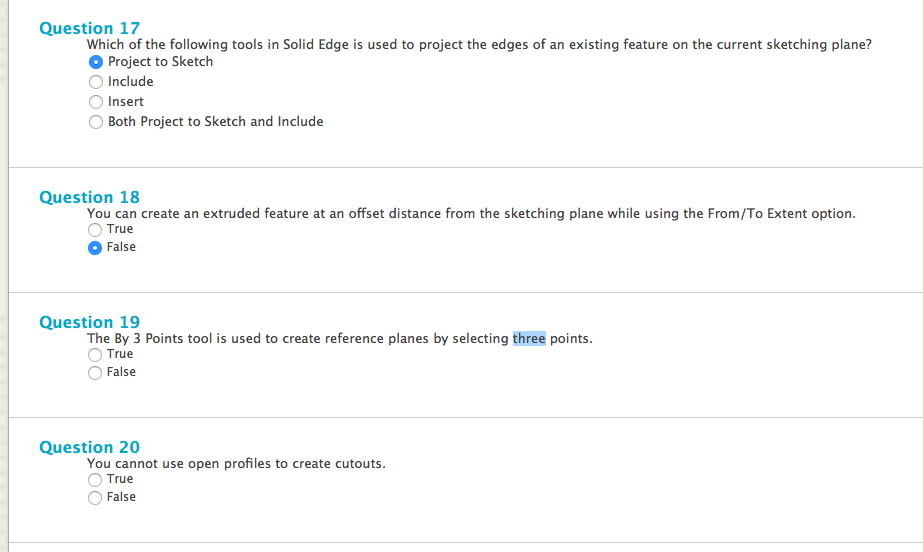Answer True for Question 20
Viewport: 923px width, 552px height.
(95, 479)
